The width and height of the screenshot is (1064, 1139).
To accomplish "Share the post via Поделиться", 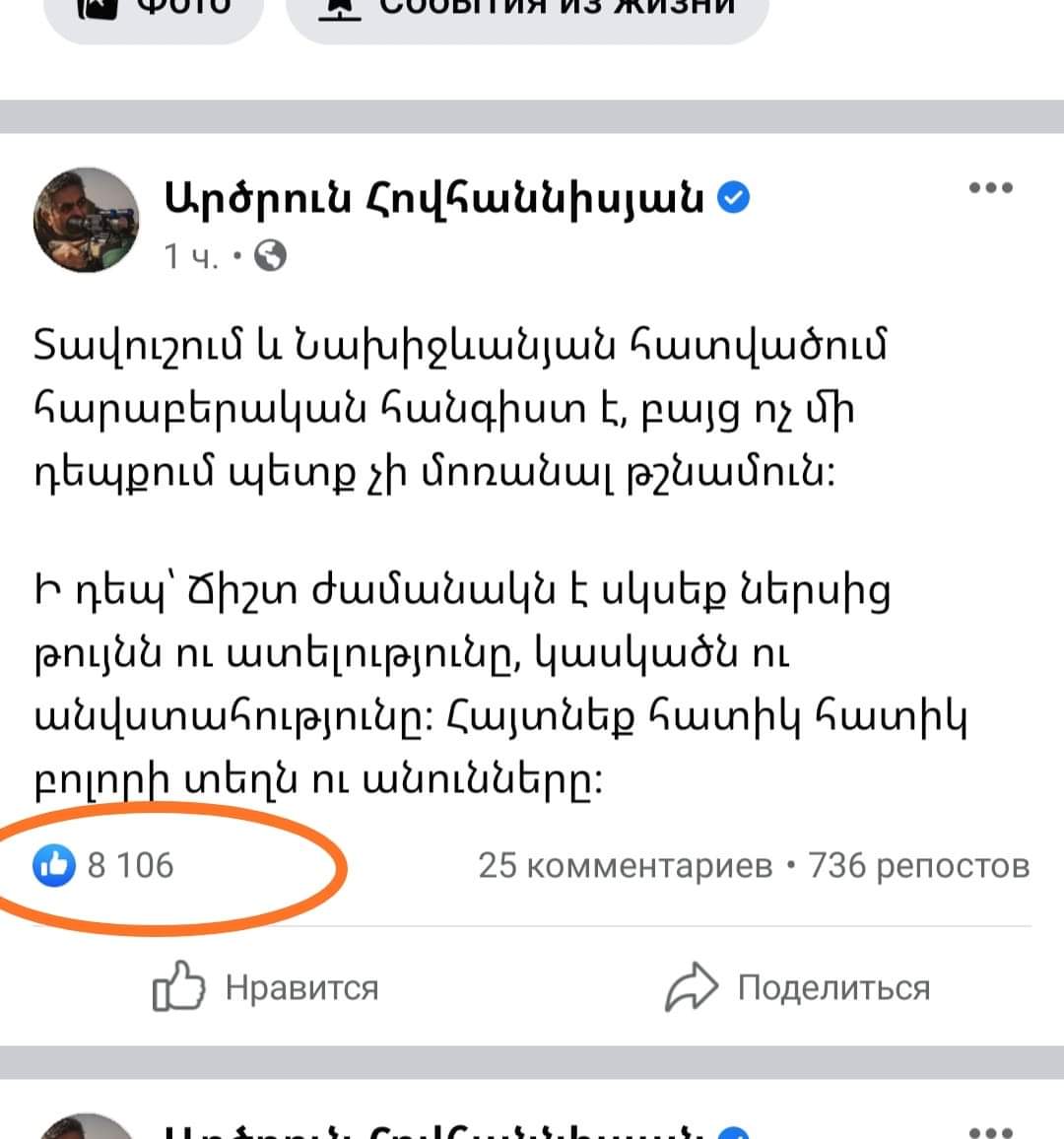I will click(x=797, y=987).
